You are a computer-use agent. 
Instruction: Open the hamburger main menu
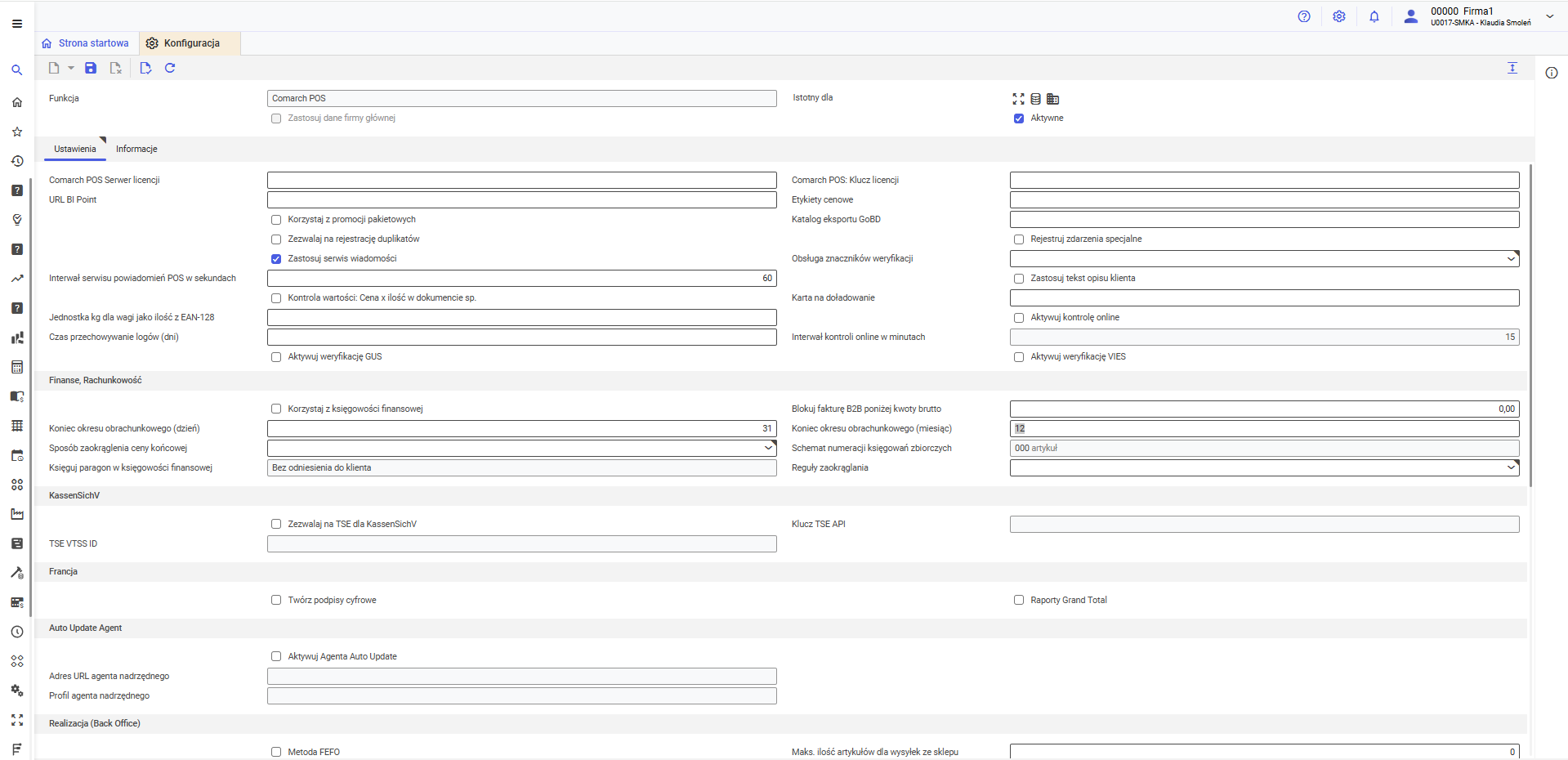point(17,24)
